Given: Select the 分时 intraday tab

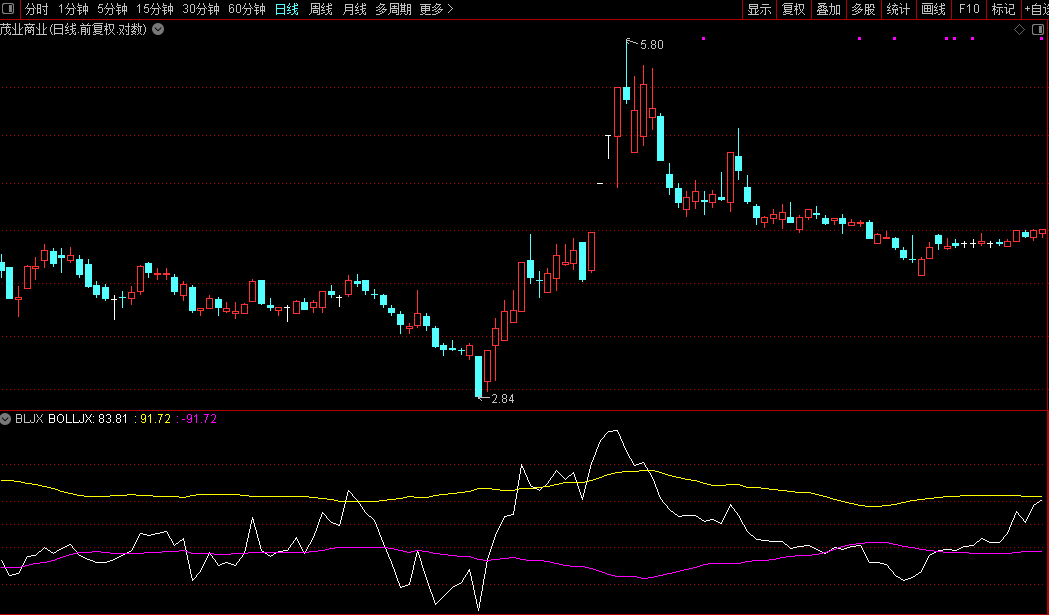Looking at the screenshot, I should coord(36,10).
